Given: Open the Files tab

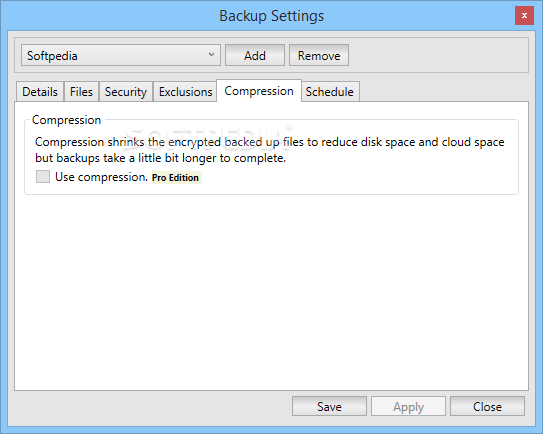Looking at the screenshot, I should 81,92.
